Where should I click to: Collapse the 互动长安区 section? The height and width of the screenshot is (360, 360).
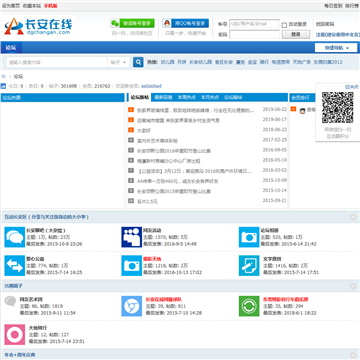353,217
